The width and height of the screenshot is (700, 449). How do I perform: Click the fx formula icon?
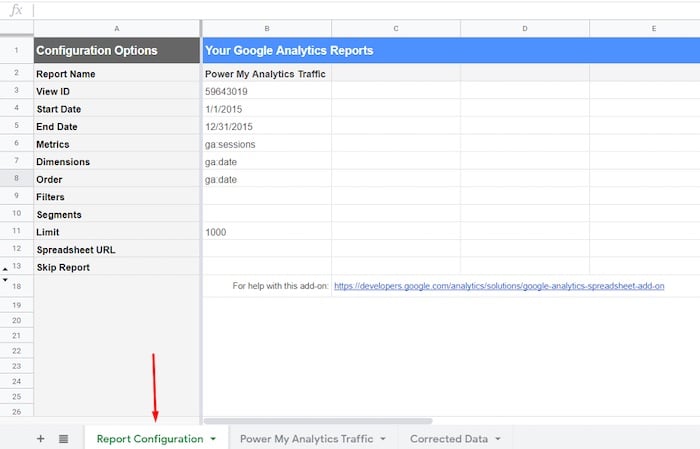(x=16, y=10)
